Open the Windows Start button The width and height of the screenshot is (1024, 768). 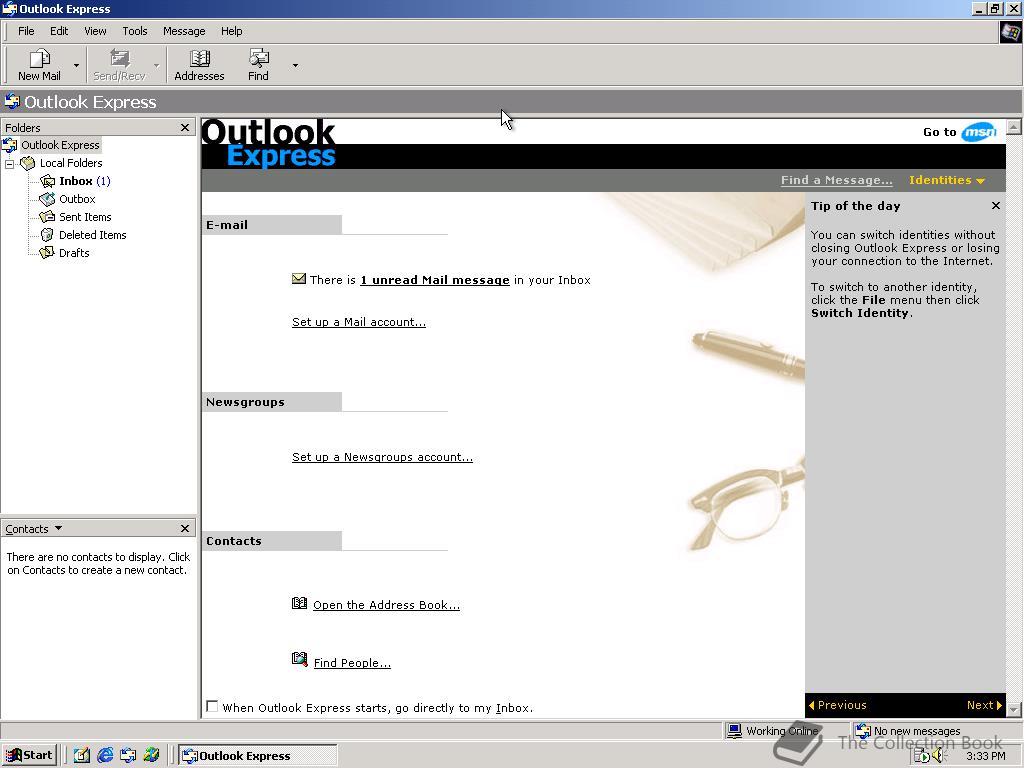point(30,756)
